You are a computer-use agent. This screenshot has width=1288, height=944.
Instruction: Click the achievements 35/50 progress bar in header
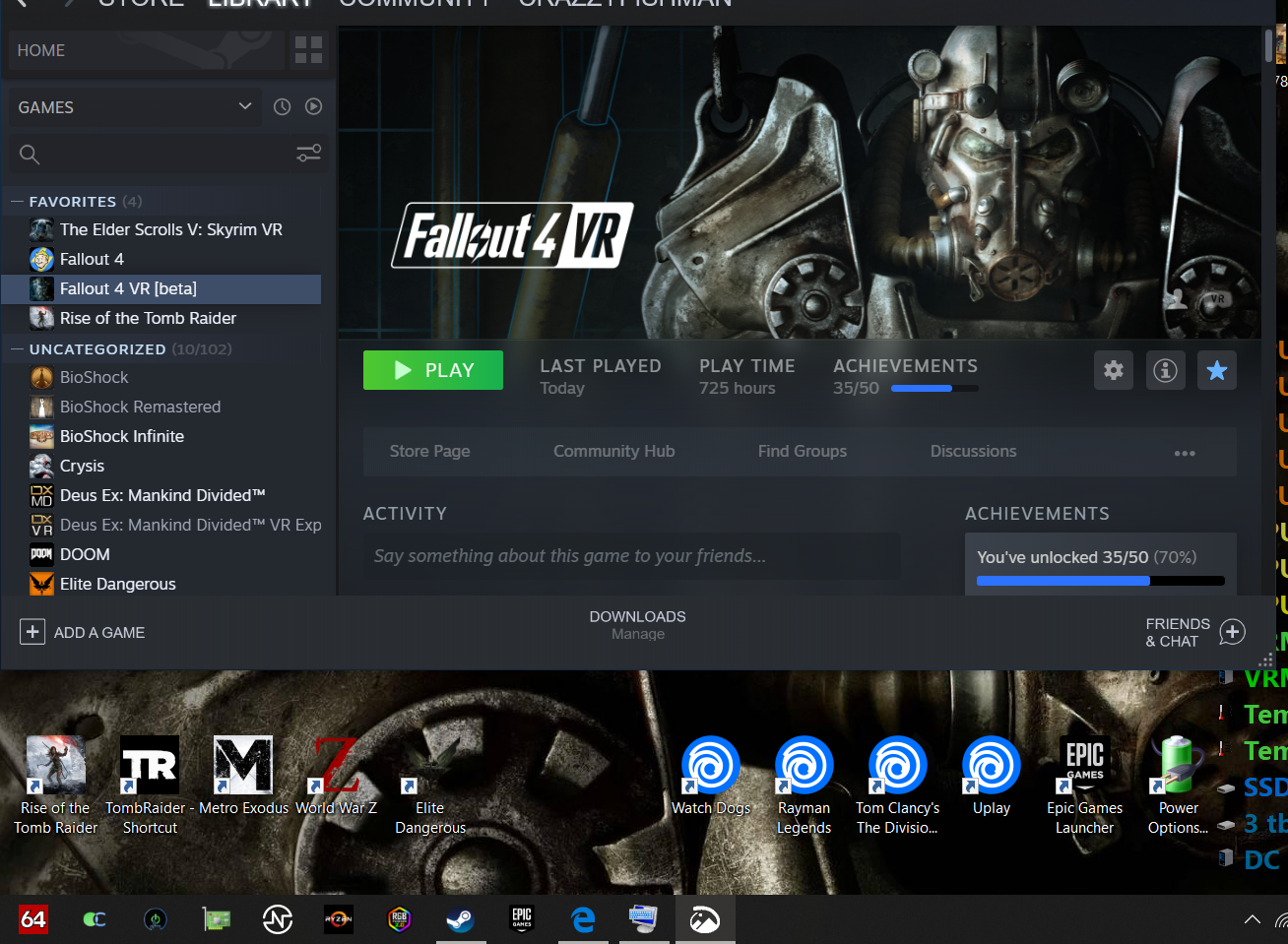pyautogui.click(x=934, y=389)
